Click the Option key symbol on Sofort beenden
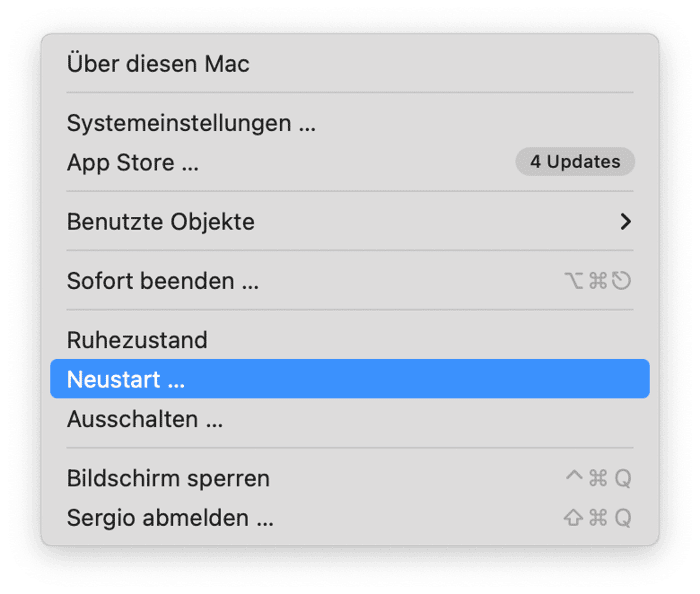The width and height of the screenshot is (700, 594). (x=574, y=281)
